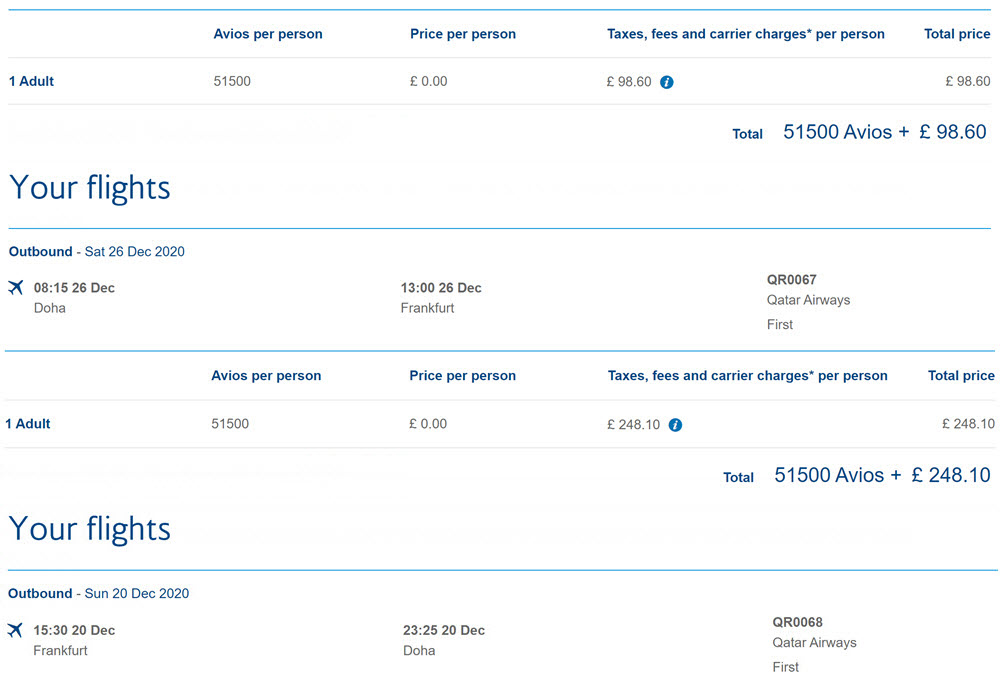This screenshot has width=1000, height=698.
Task: Click 'Qatar Airways' under QR0068
Action: point(814,642)
